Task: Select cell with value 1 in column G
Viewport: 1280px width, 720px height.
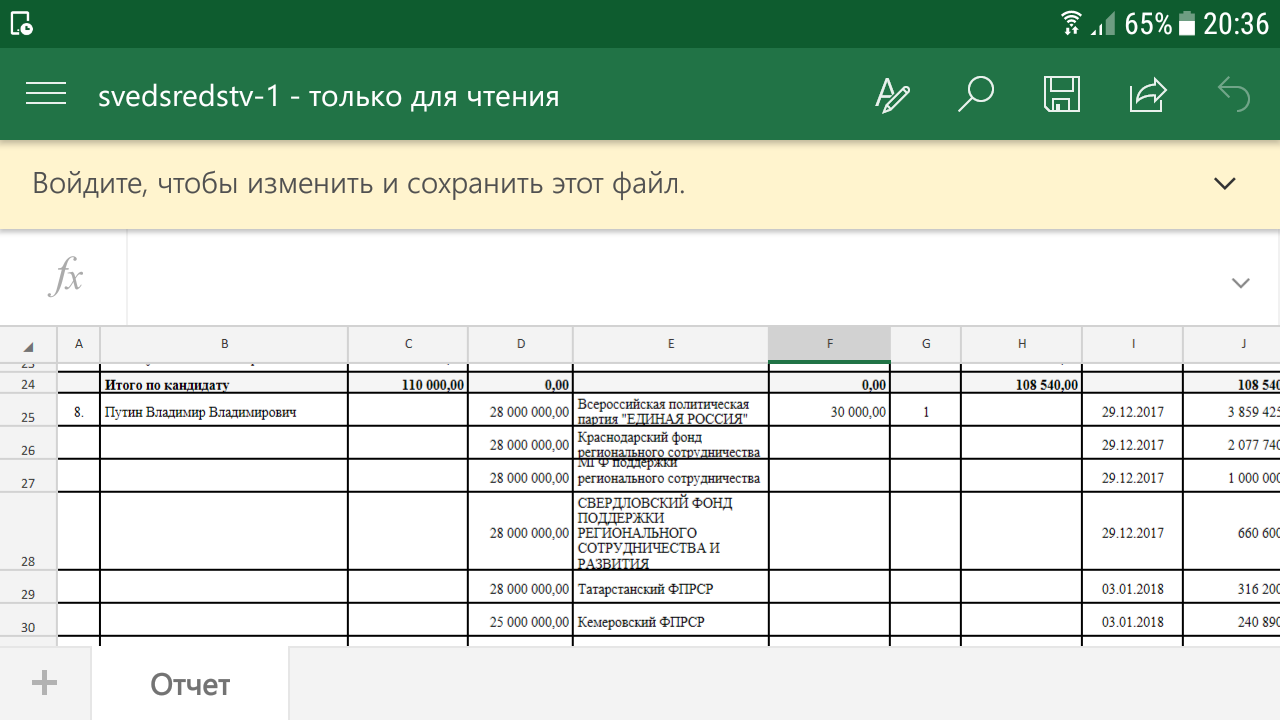Action: [x=926, y=410]
